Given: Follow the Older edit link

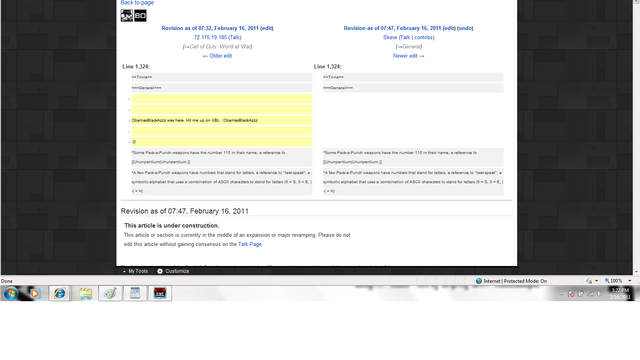Looking at the screenshot, I should pos(217,56).
